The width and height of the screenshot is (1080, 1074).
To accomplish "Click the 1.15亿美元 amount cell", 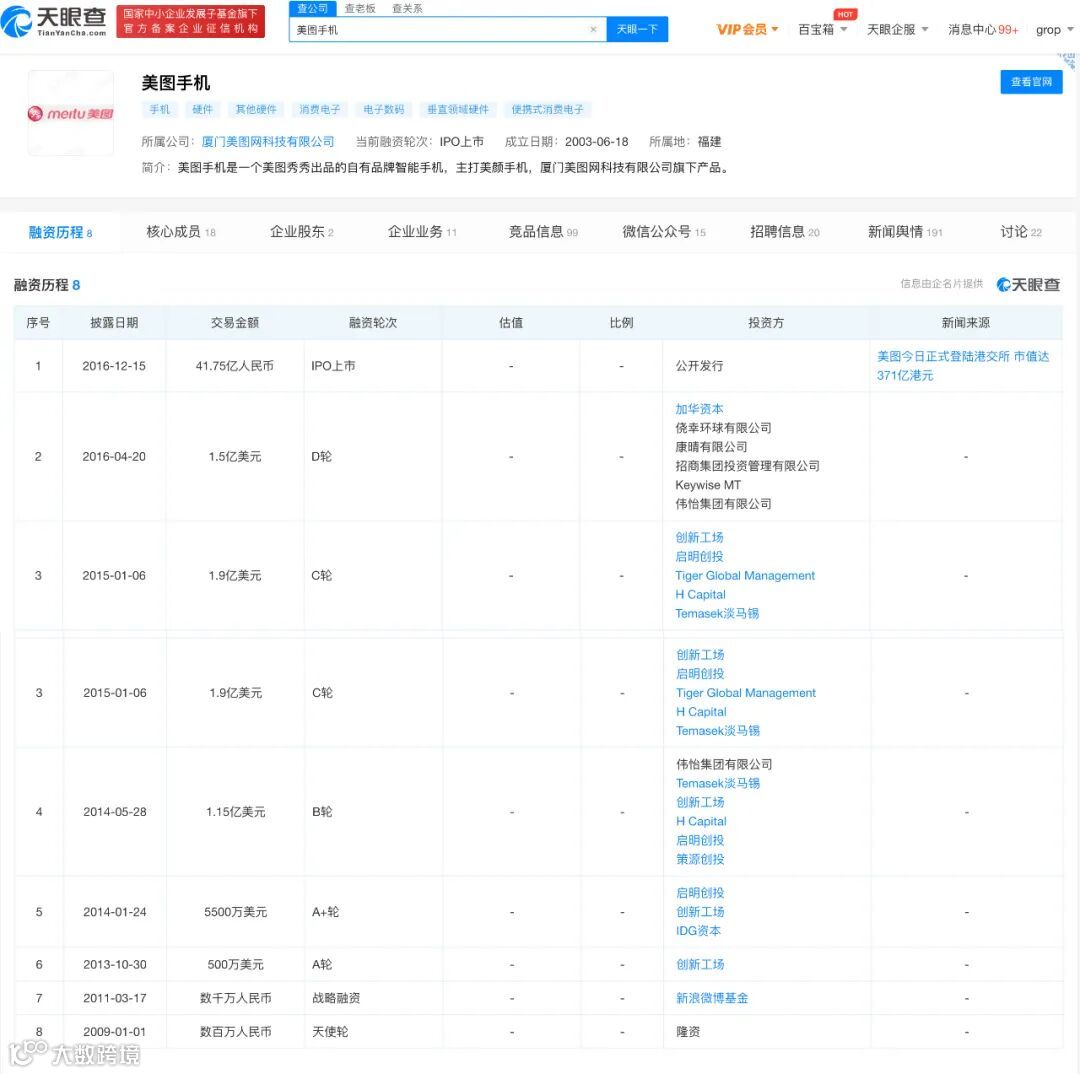I will tap(236, 812).
